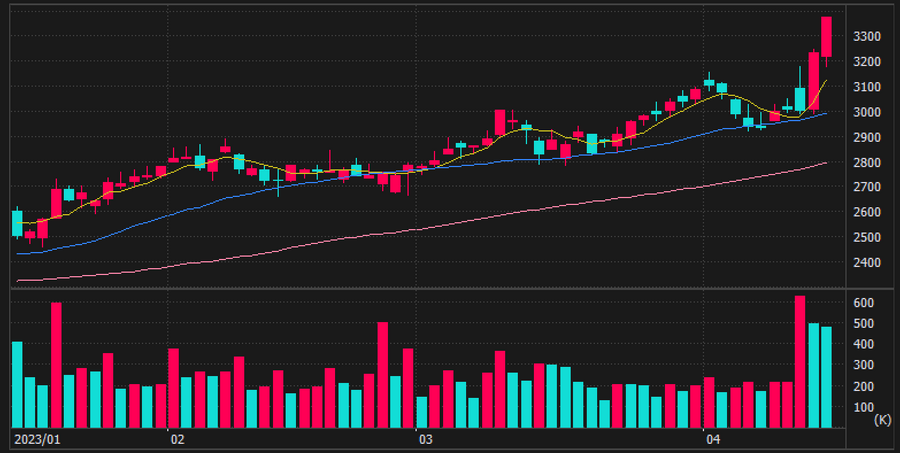This screenshot has width=900, height=453.
Task: Select the 2800 price level label
Action: [867, 162]
